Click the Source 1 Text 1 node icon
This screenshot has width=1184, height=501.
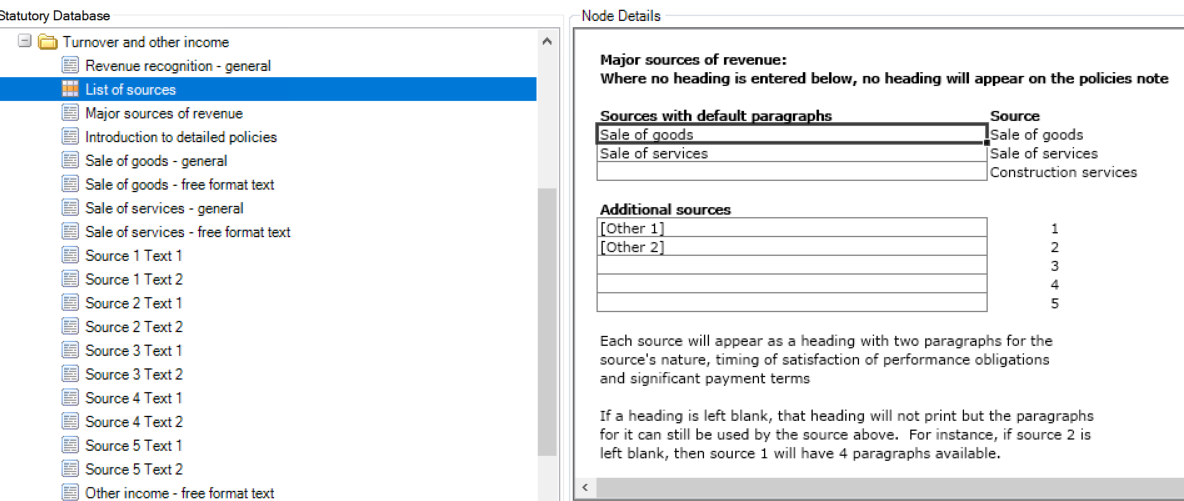pos(70,255)
